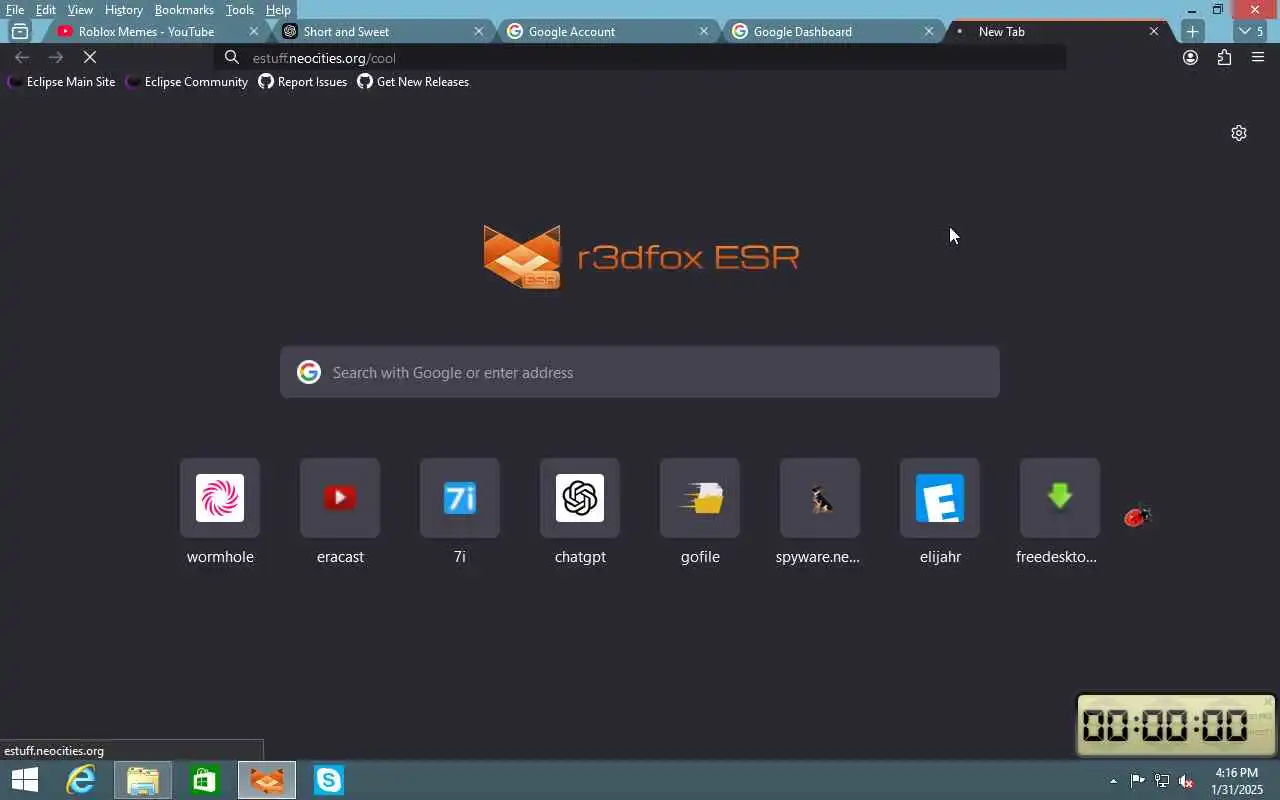Open the Firefox View icon in tab bar

click(20, 31)
